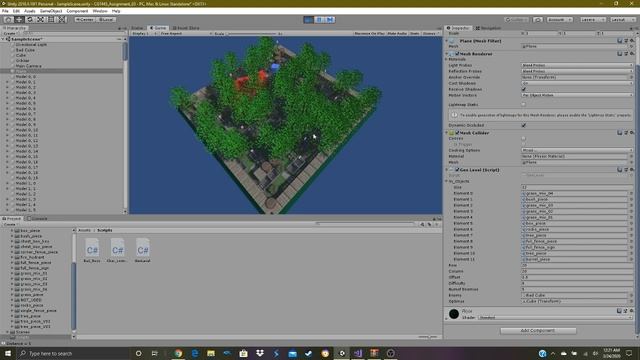Click the Play button
This screenshot has width=640, height=360.
click(x=309, y=20)
